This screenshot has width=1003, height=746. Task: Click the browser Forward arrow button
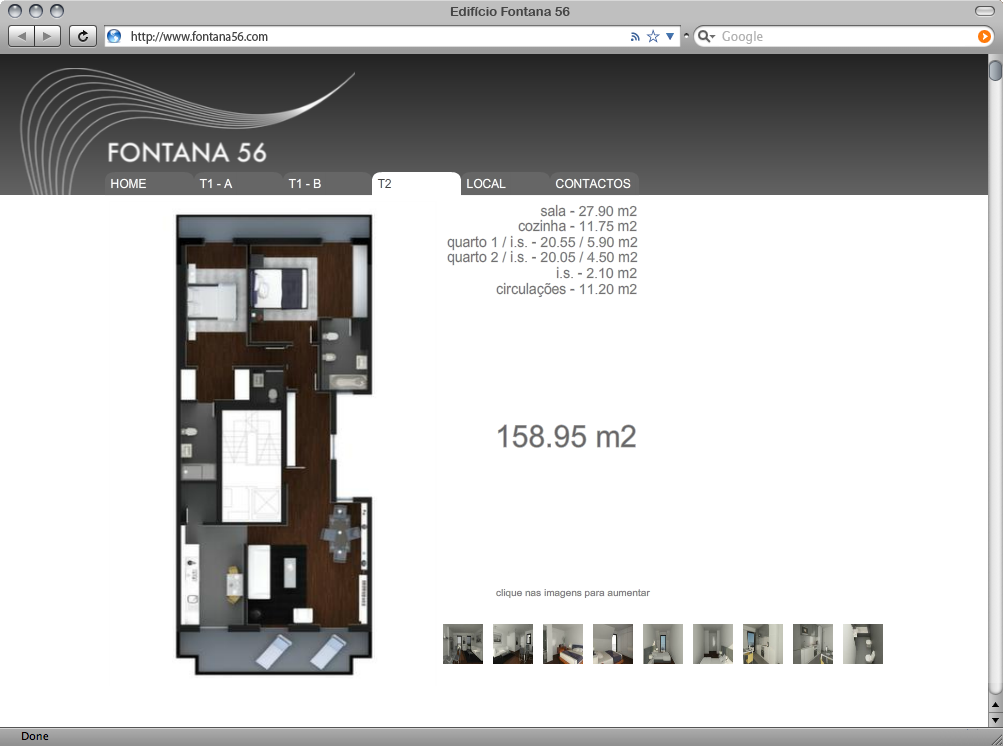[47, 36]
